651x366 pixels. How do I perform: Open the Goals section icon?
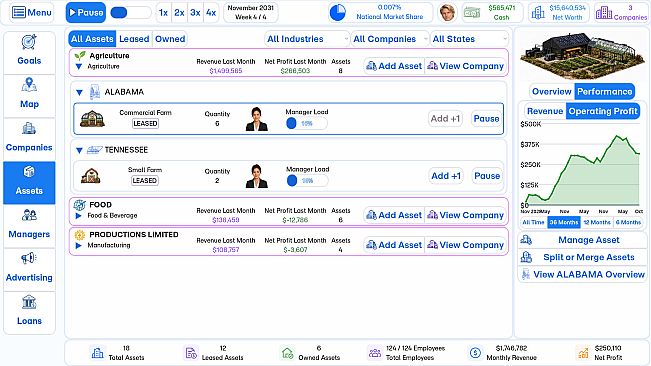(29, 42)
